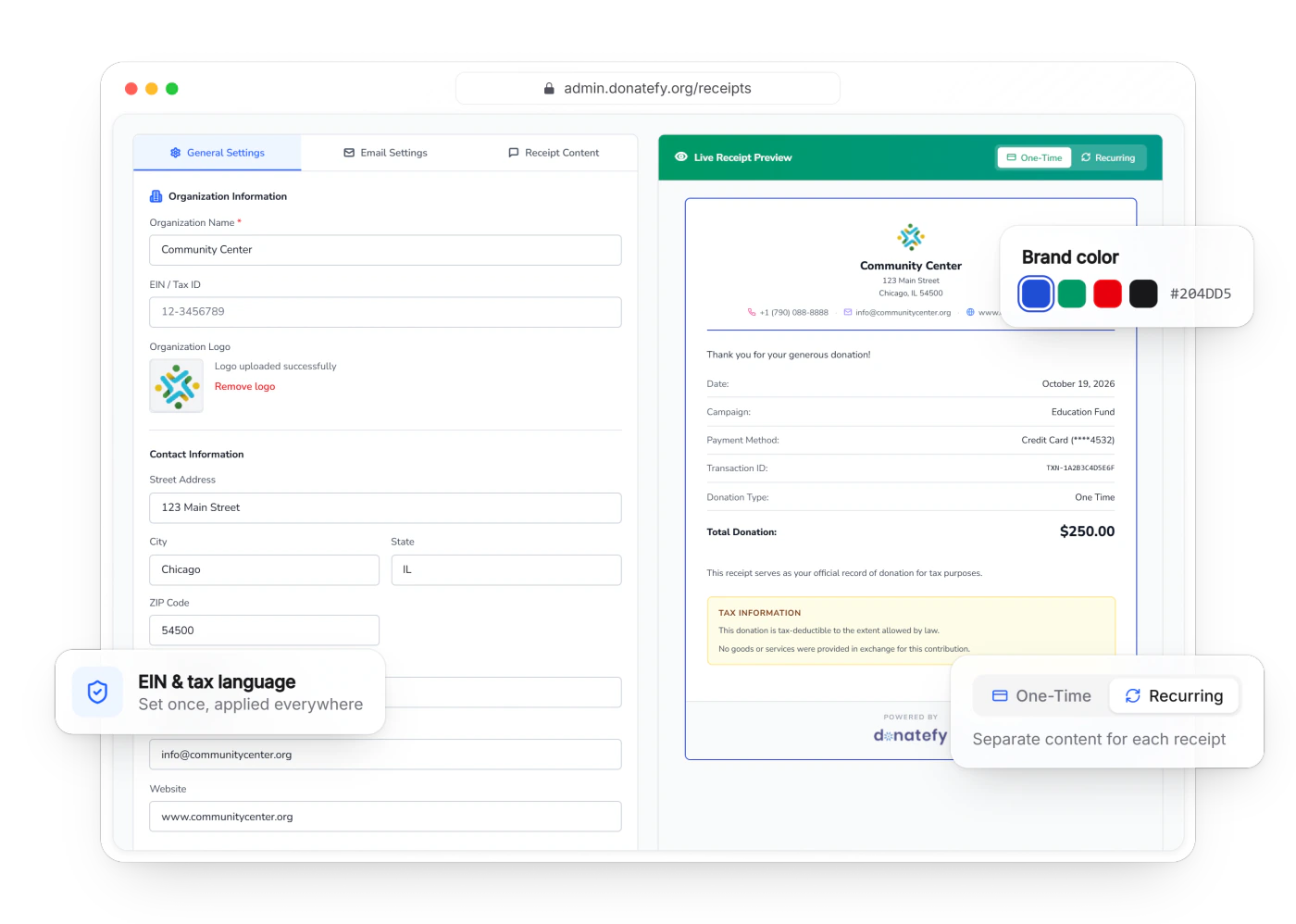Click the building icon beside Organization Information
The image size is (1296, 924).
tap(156, 196)
